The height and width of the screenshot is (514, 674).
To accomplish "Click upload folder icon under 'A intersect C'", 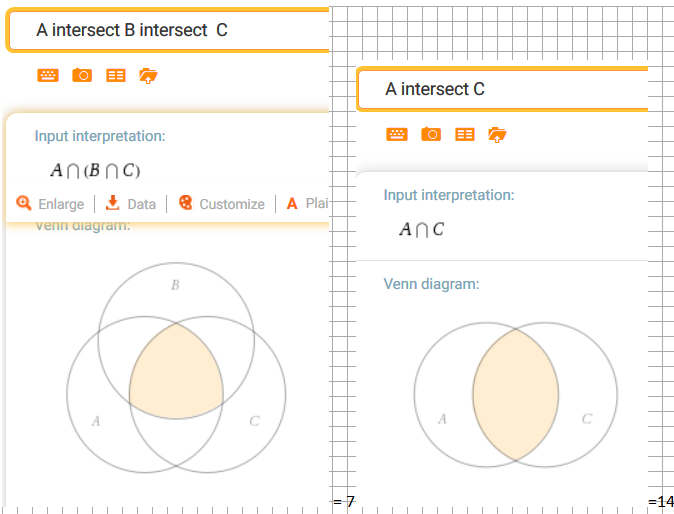I will pos(497,134).
